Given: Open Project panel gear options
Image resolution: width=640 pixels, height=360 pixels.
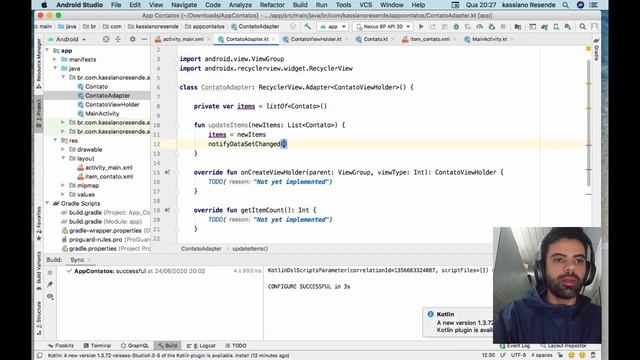Looking at the screenshot, I should 133,39.
